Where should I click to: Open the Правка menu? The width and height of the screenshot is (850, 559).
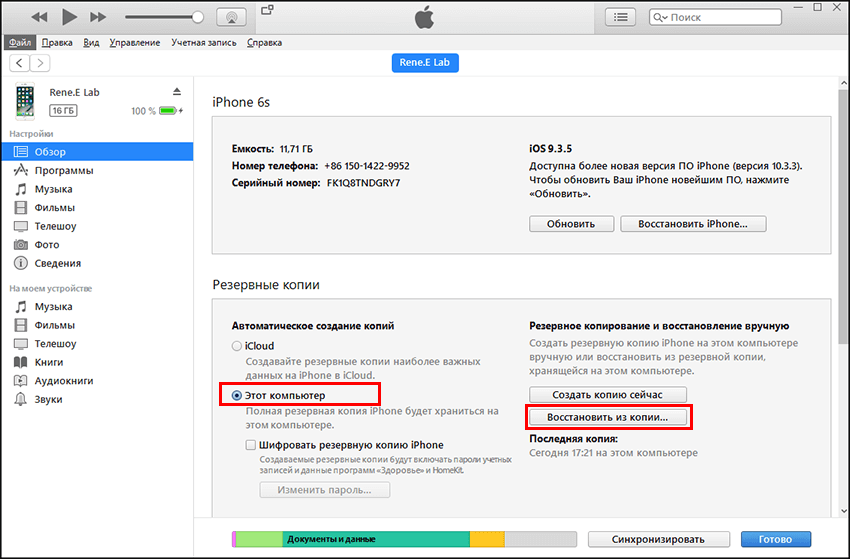(x=57, y=42)
